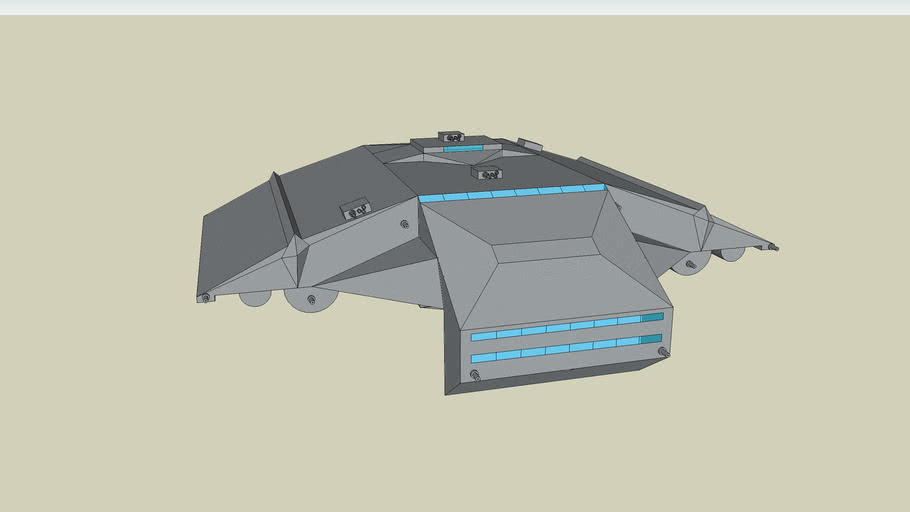The height and width of the screenshot is (512, 910).
Task: Select the small box right of the top tower
Action: 530,146
